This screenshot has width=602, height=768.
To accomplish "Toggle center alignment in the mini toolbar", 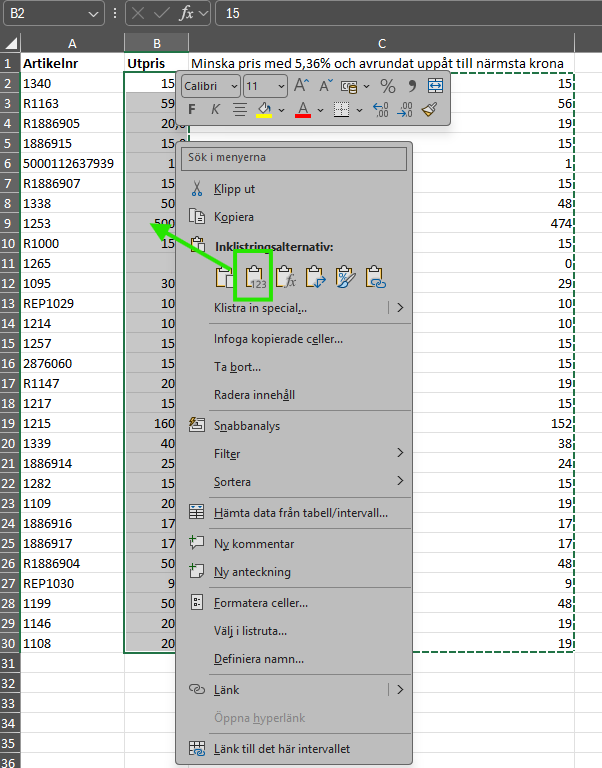I will pos(240,110).
